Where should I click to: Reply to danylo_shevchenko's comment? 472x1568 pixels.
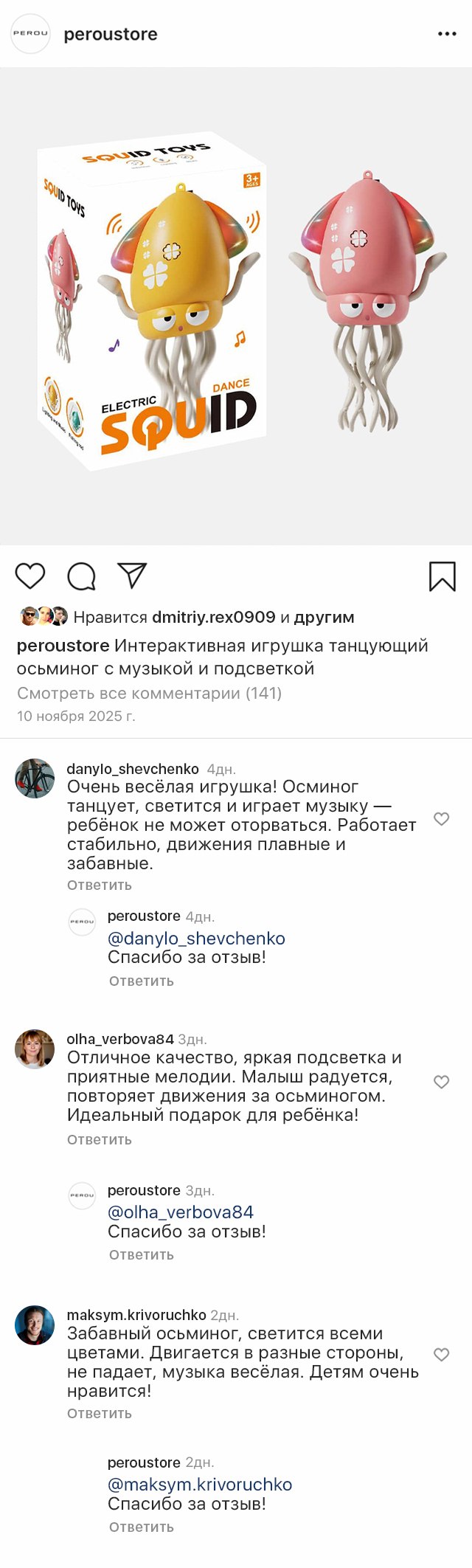(x=100, y=885)
